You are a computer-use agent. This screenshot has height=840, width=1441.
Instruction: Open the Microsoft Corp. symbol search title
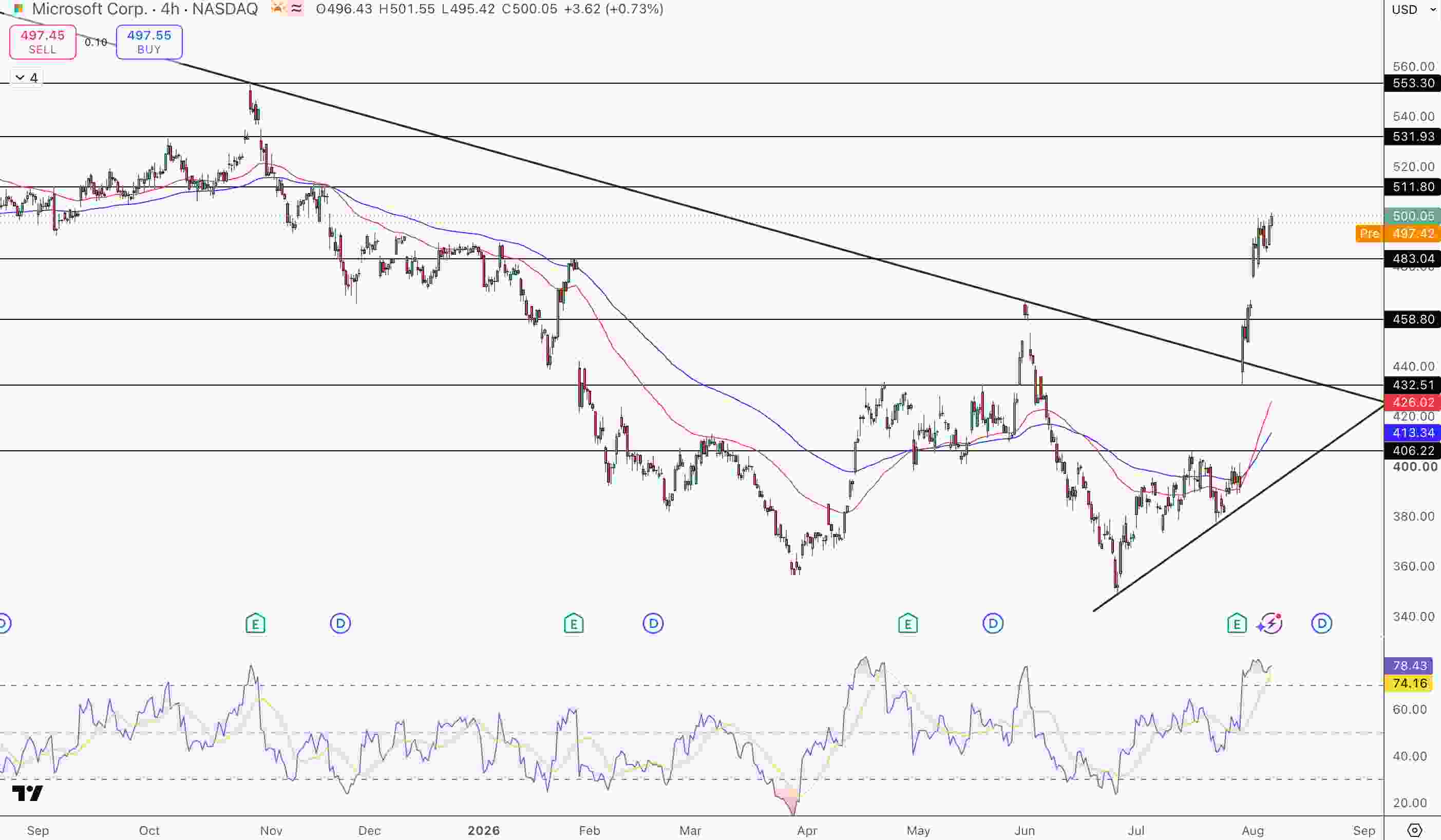[145, 9]
